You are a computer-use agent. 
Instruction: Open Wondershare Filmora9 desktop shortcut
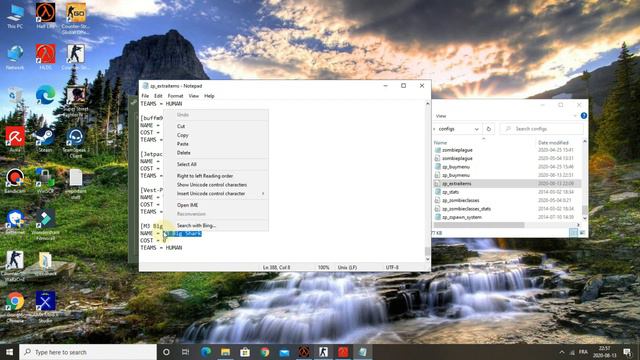(45, 224)
